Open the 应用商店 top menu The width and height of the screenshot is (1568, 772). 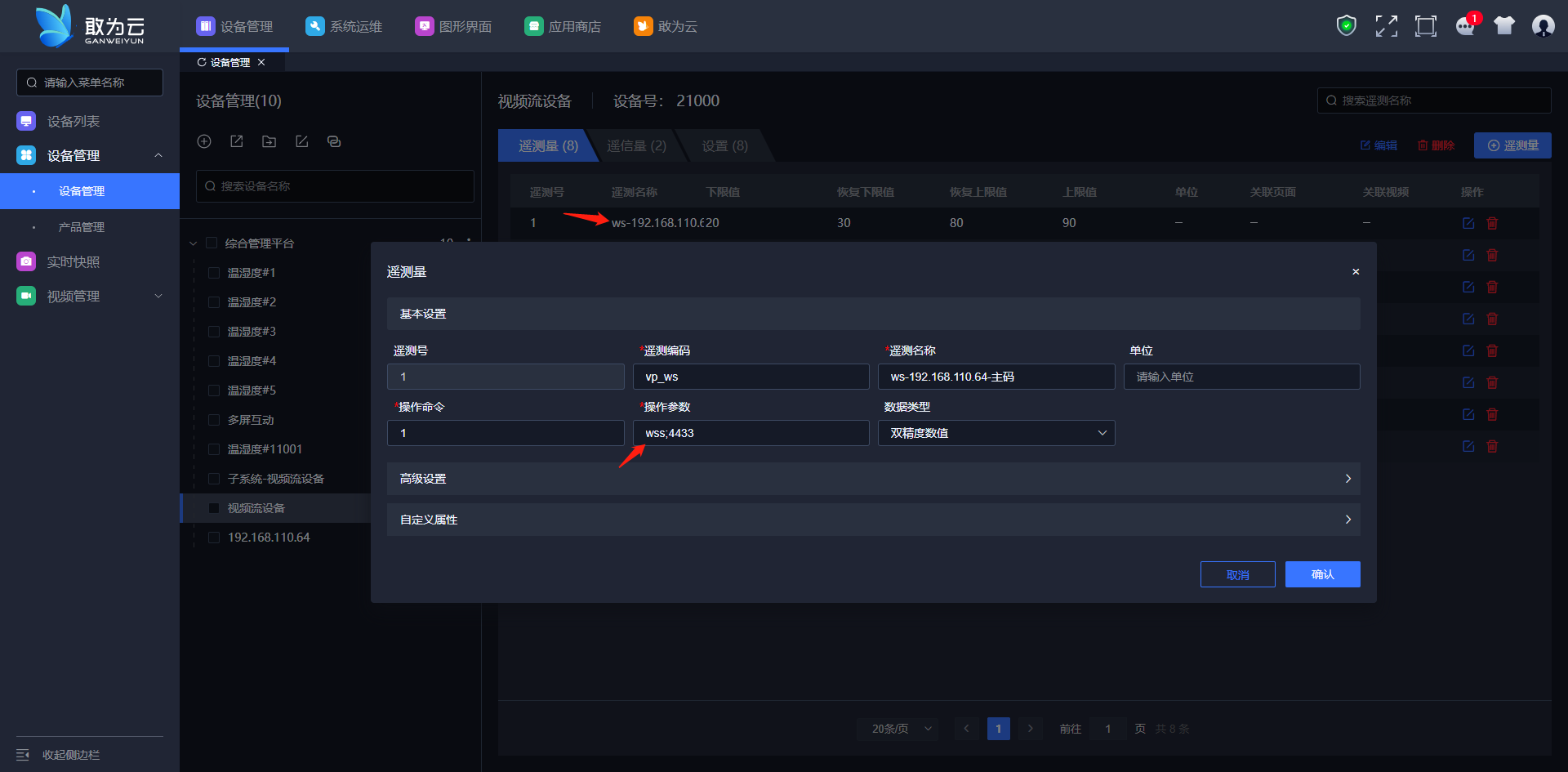[x=563, y=26]
